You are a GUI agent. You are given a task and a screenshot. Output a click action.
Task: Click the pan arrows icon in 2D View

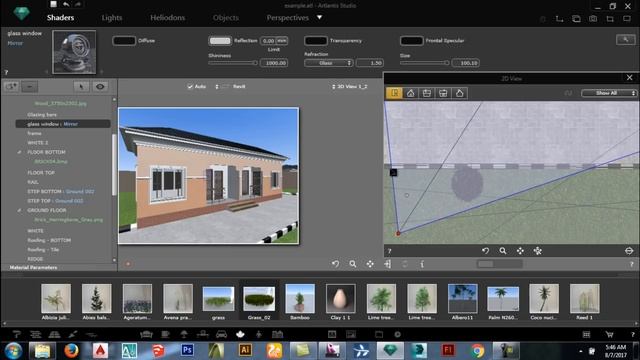click(520, 251)
